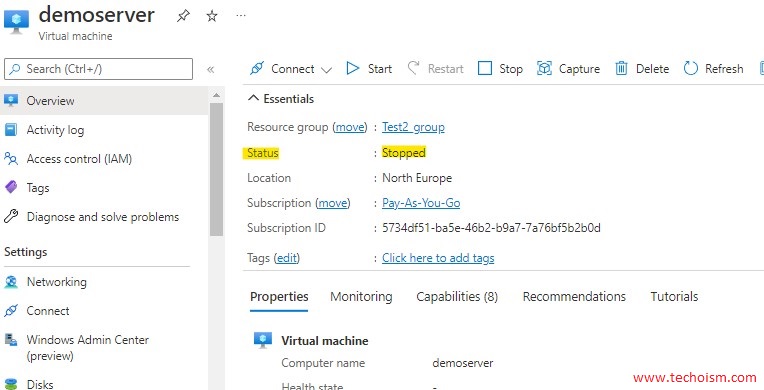Collapse the left sidebar menu
The image size is (764, 390).
coord(210,69)
